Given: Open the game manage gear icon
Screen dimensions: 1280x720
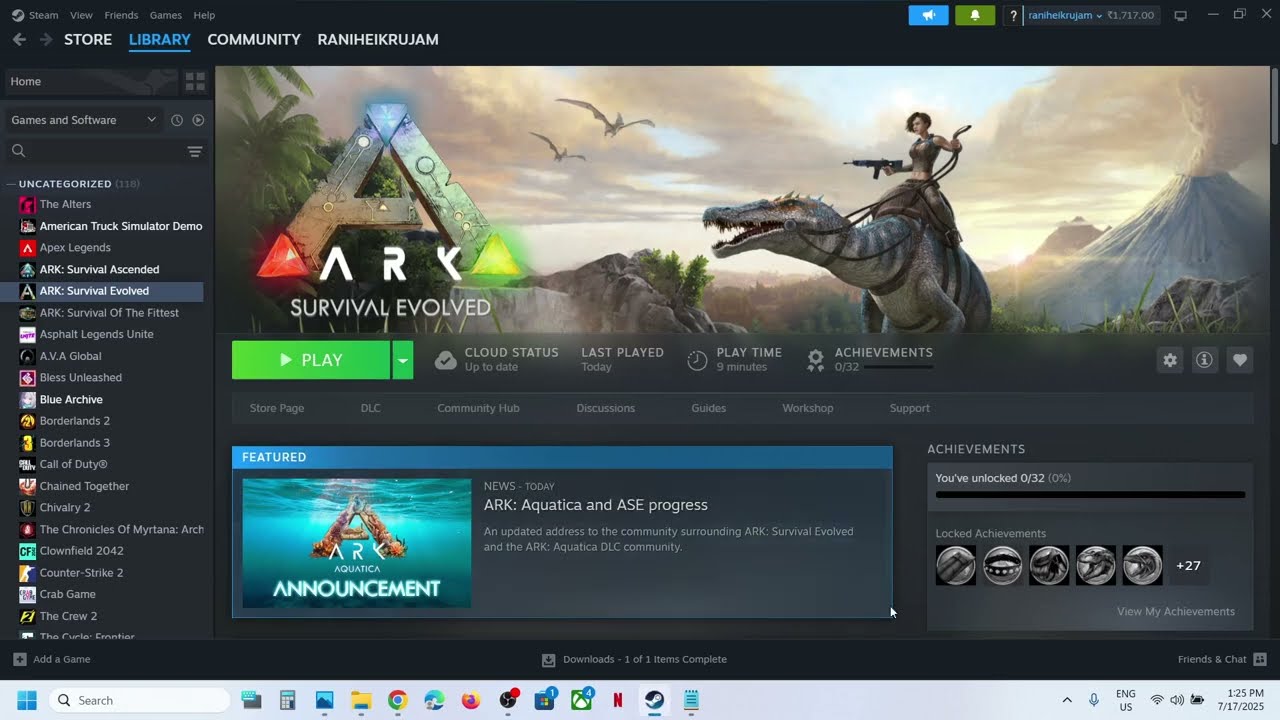Looking at the screenshot, I should tap(1170, 360).
